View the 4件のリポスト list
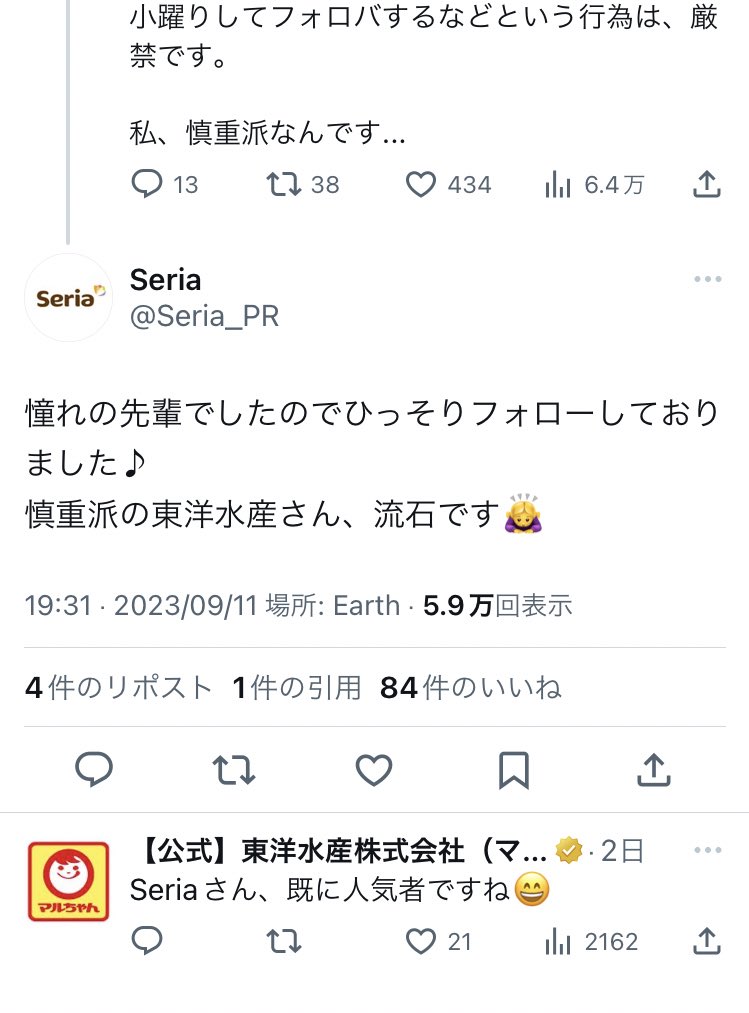This screenshot has width=749, height=1013. 119,687
